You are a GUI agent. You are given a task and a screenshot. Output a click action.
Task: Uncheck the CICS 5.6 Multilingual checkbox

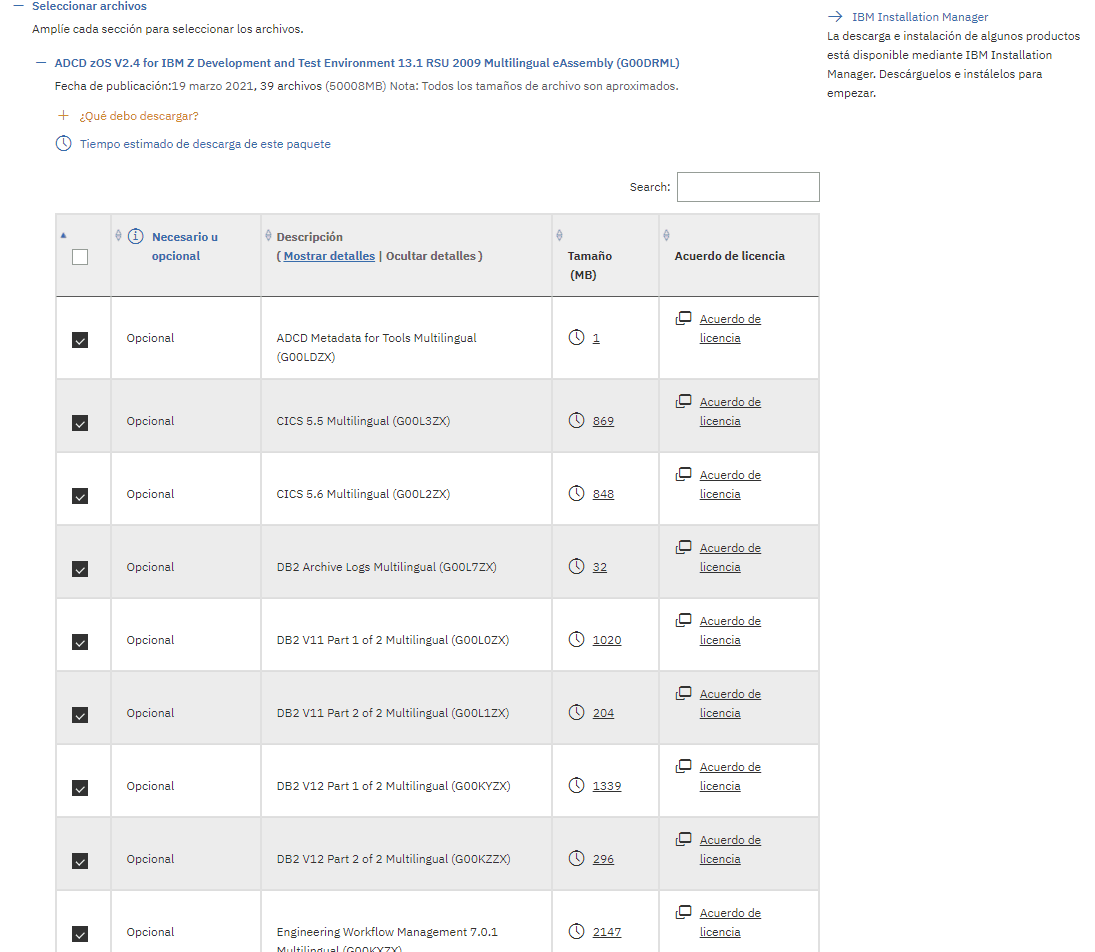click(80, 496)
